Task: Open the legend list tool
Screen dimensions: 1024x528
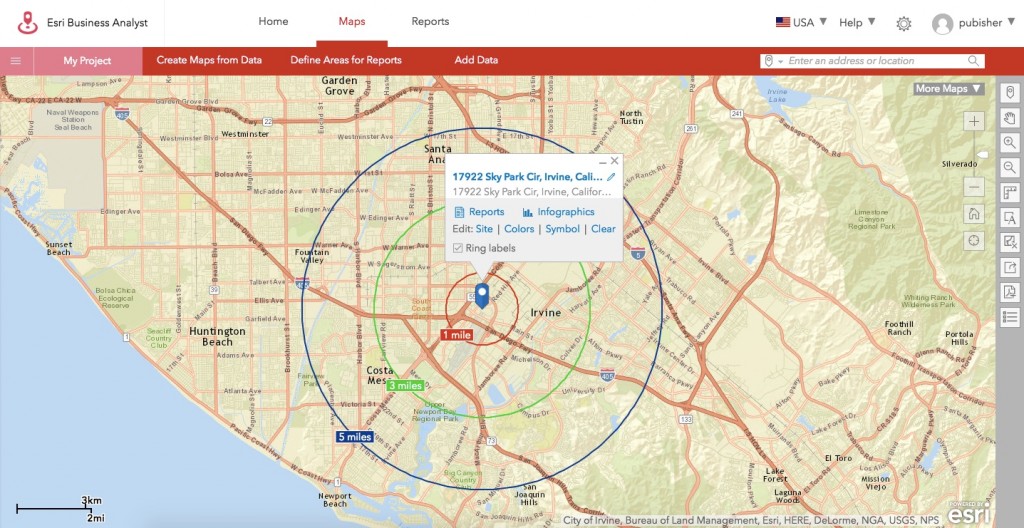Action: click(1010, 317)
